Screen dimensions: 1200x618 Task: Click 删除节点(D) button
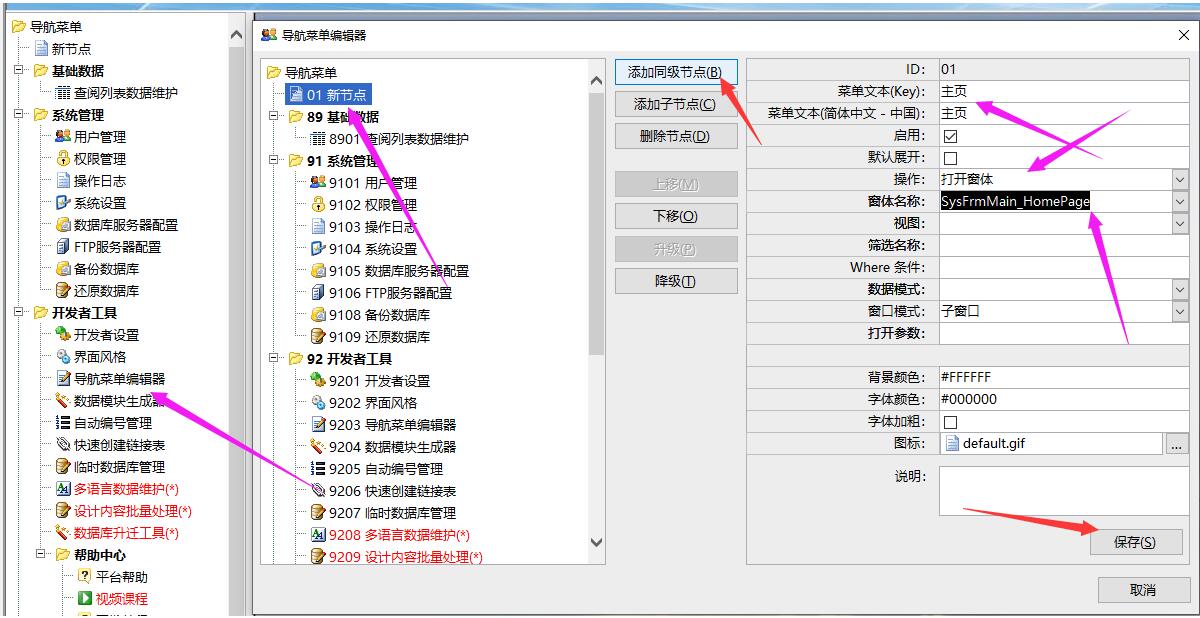click(x=675, y=136)
